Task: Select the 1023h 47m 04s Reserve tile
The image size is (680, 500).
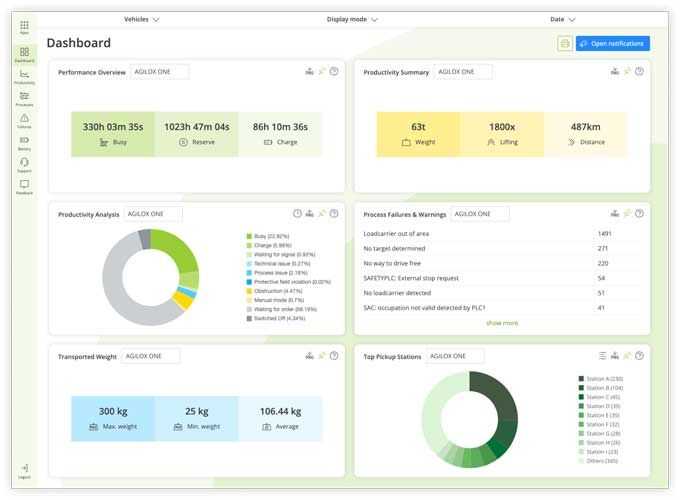Action: click(196, 134)
